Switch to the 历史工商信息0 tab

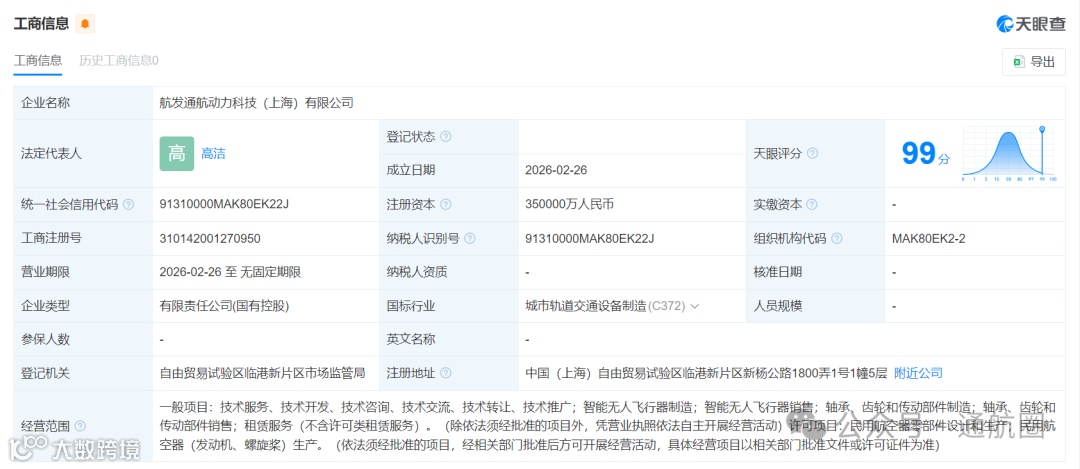[x=118, y=61]
